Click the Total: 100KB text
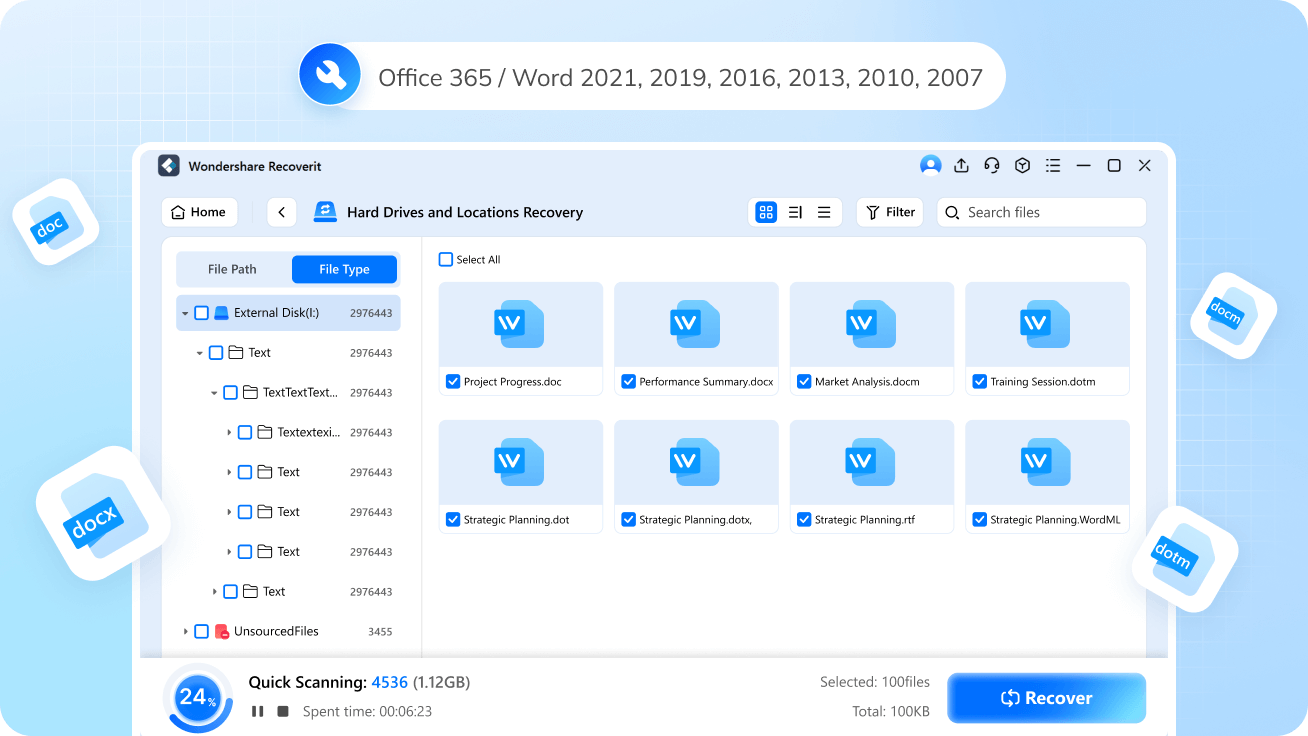The image size is (1308, 736). pyautogui.click(x=891, y=712)
